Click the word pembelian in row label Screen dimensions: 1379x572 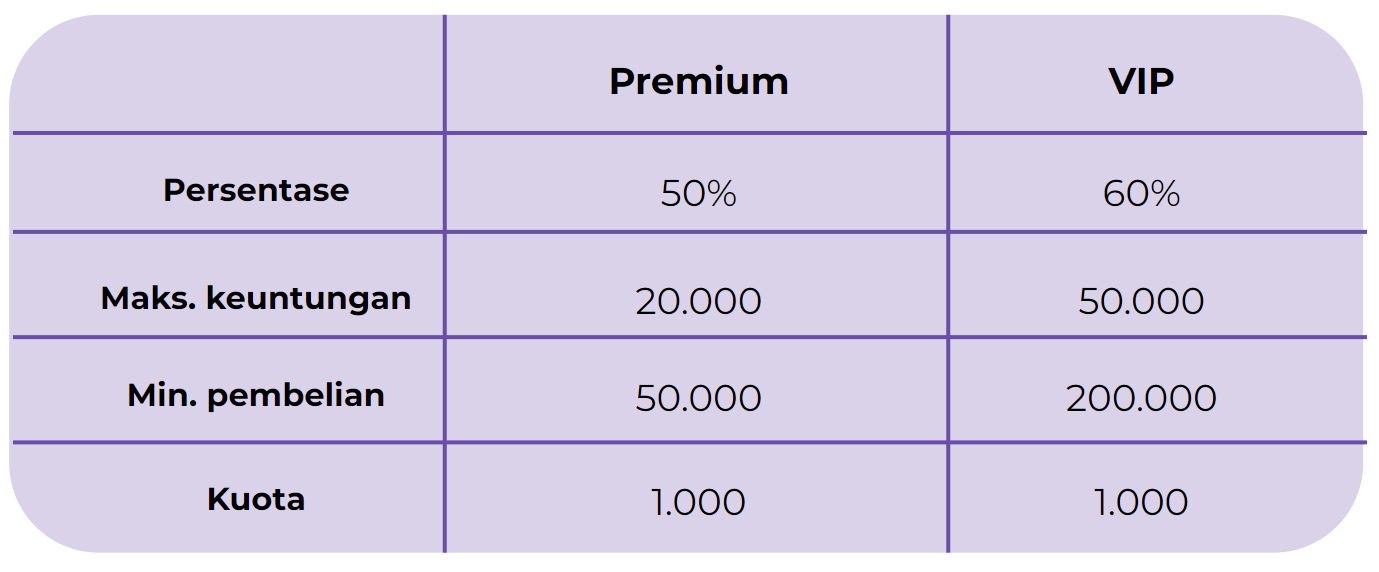(x=296, y=397)
